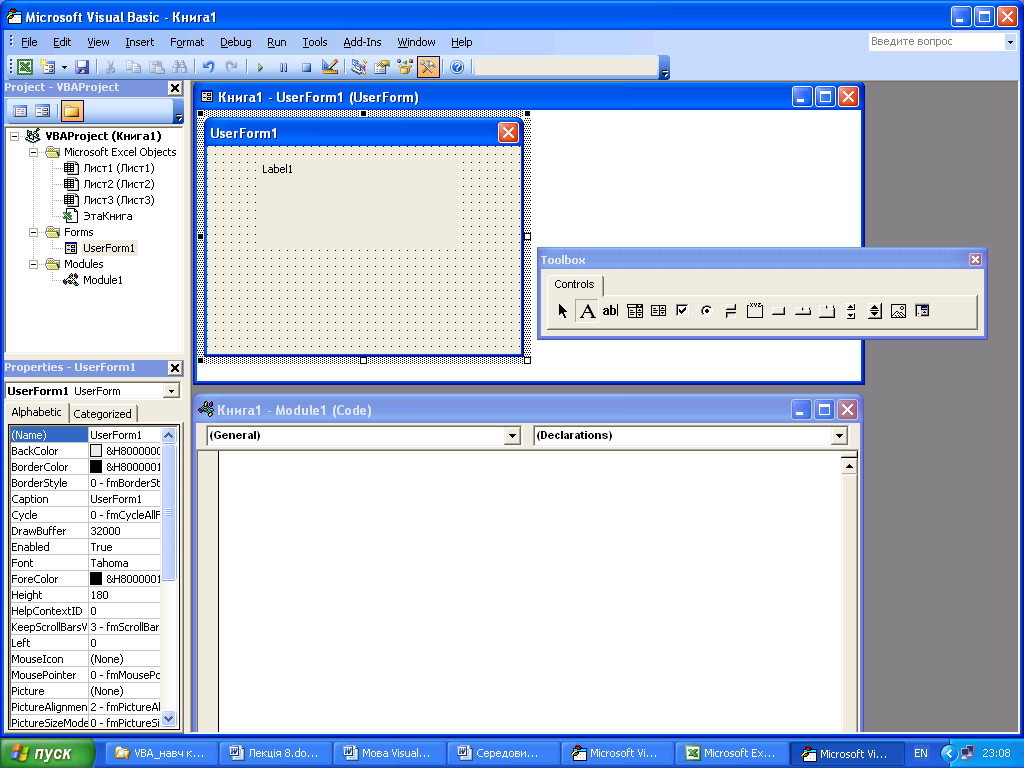
Task: Open the Debug menu
Action: coord(236,42)
